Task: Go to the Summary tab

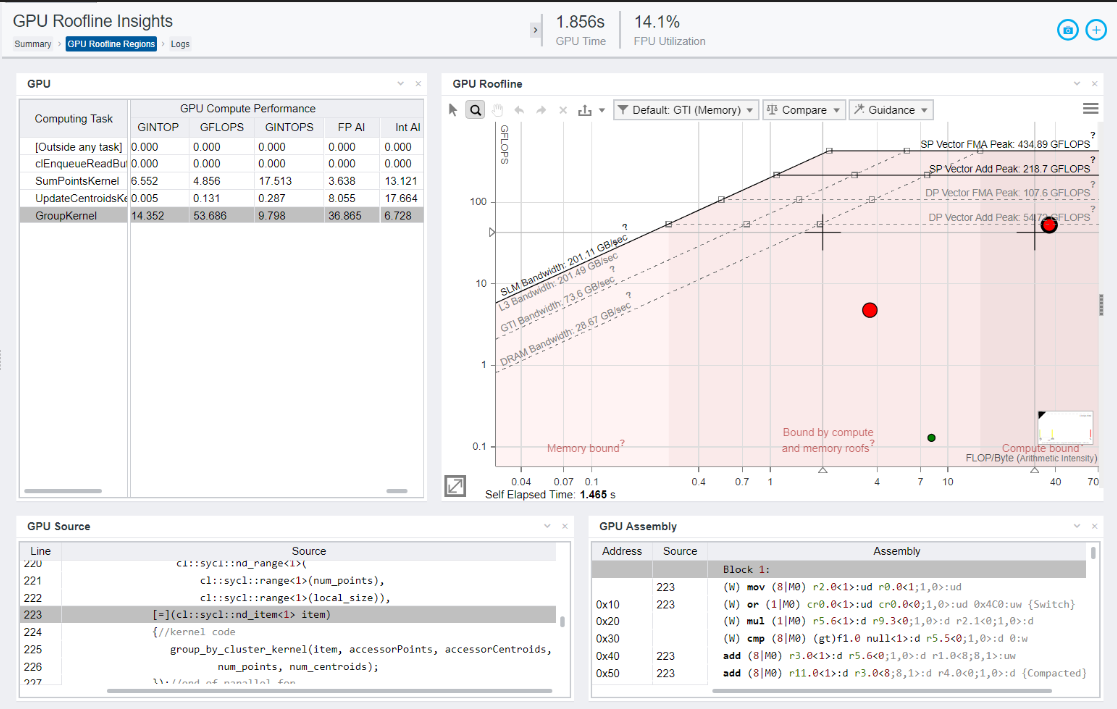Action: click(x=33, y=44)
